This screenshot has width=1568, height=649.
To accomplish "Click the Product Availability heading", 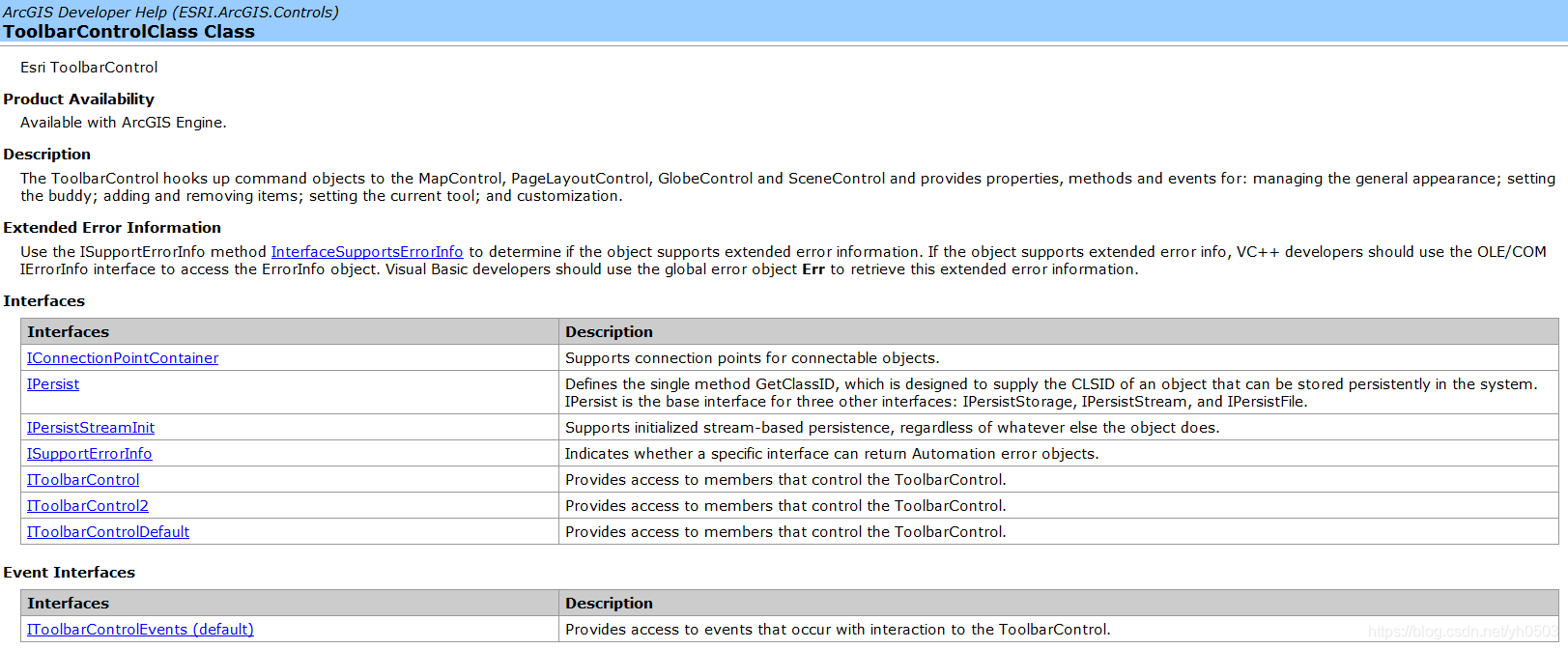I will click(78, 99).
